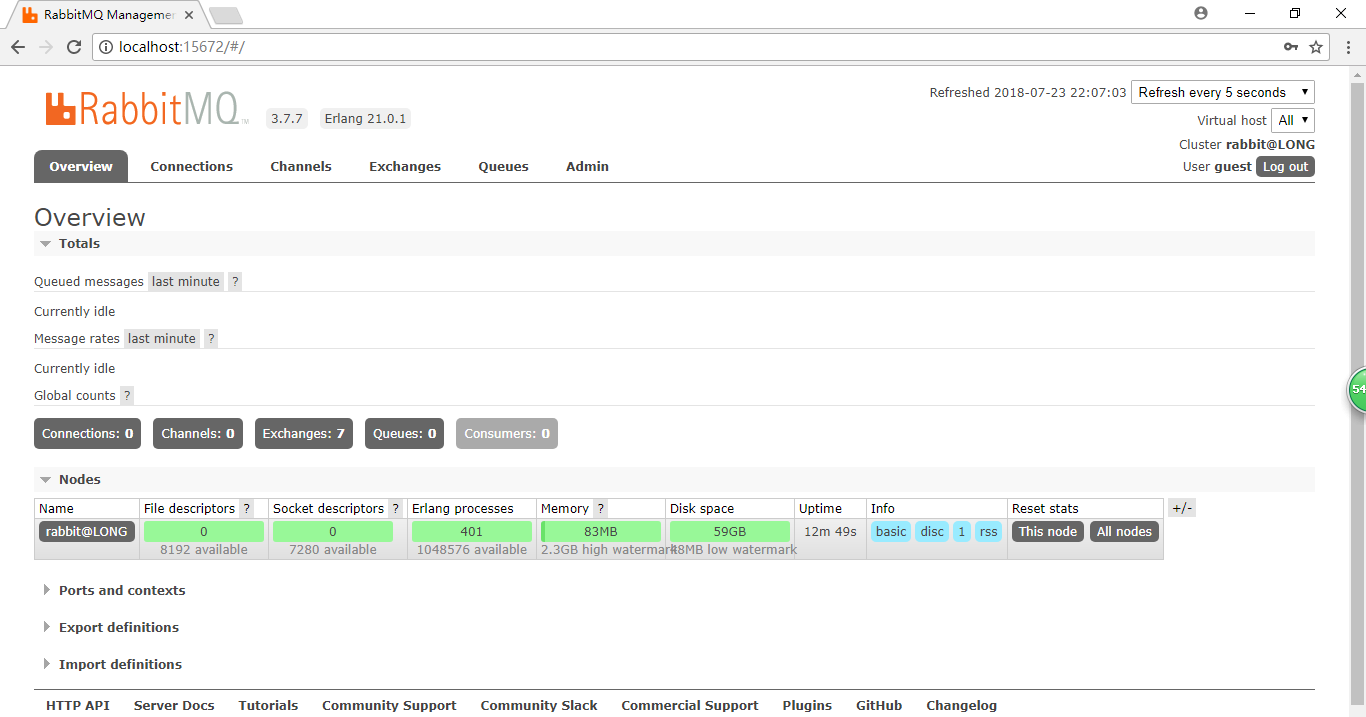Screen dimensions: 1366x717
Task: Click the basic info tag
Action: click(x=891, y=532)
